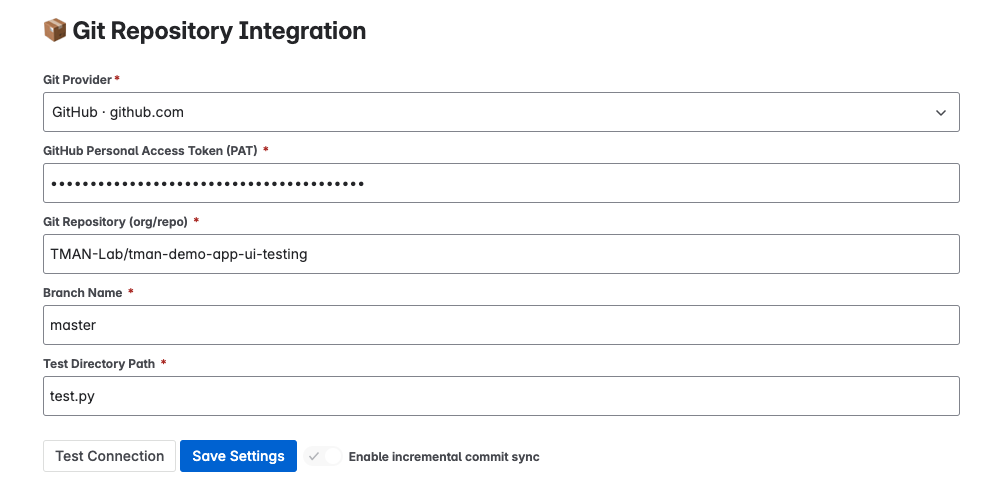
Task: Select the Branch Name input containing 'master'
Action: (501, 325)
